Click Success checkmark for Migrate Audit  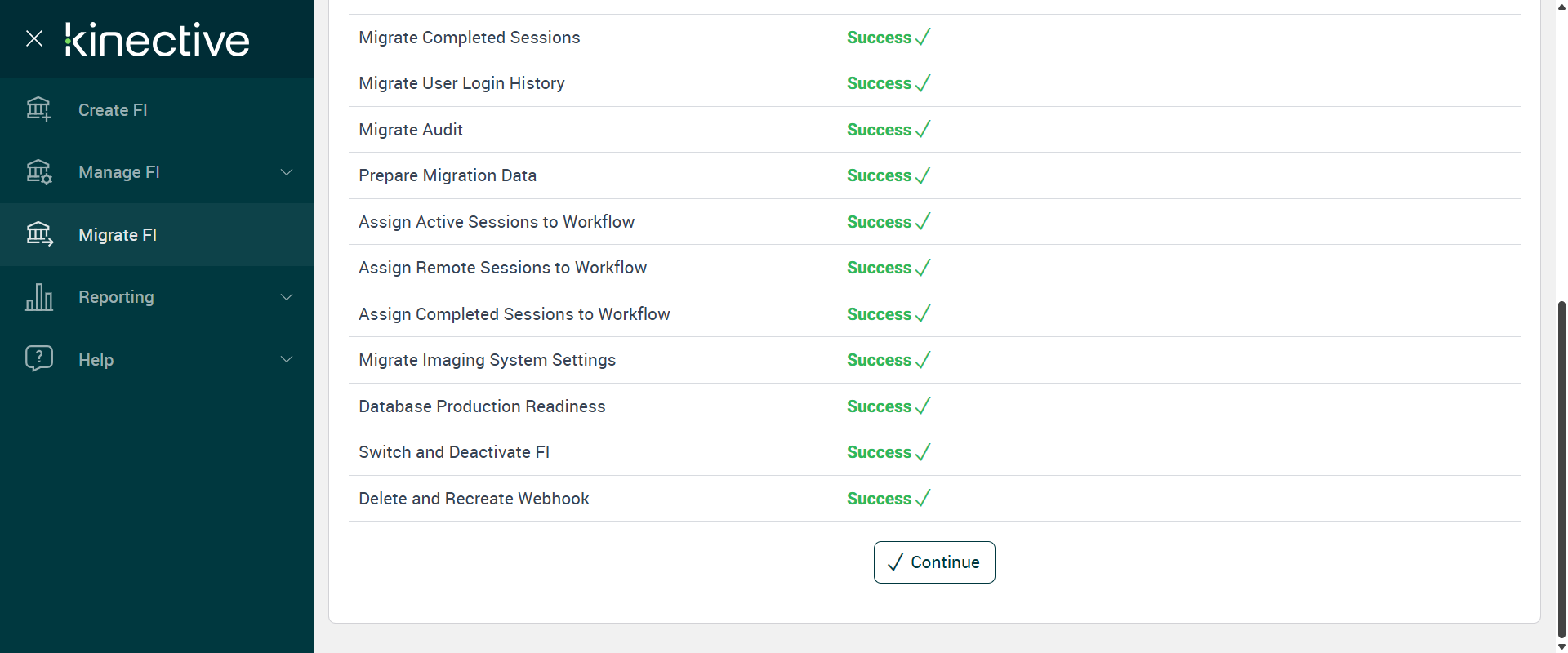(923, 130)
